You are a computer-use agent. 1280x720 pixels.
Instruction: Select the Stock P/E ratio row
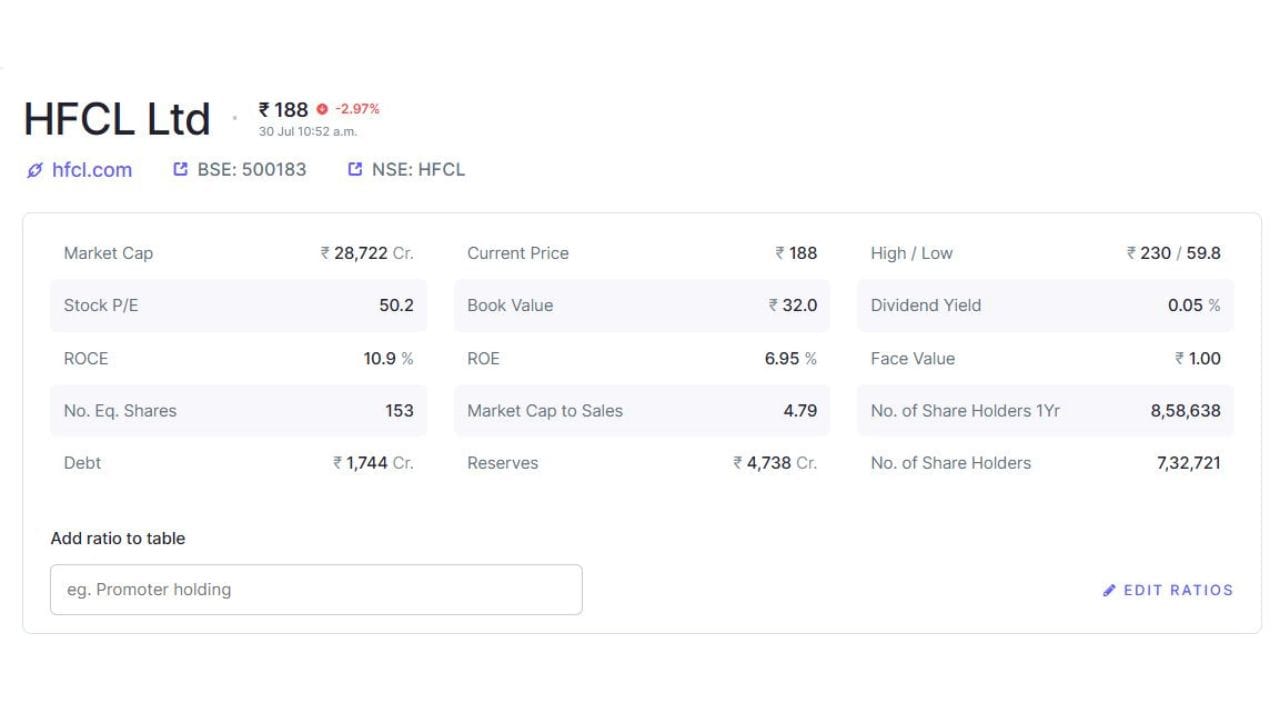point(238,305)
